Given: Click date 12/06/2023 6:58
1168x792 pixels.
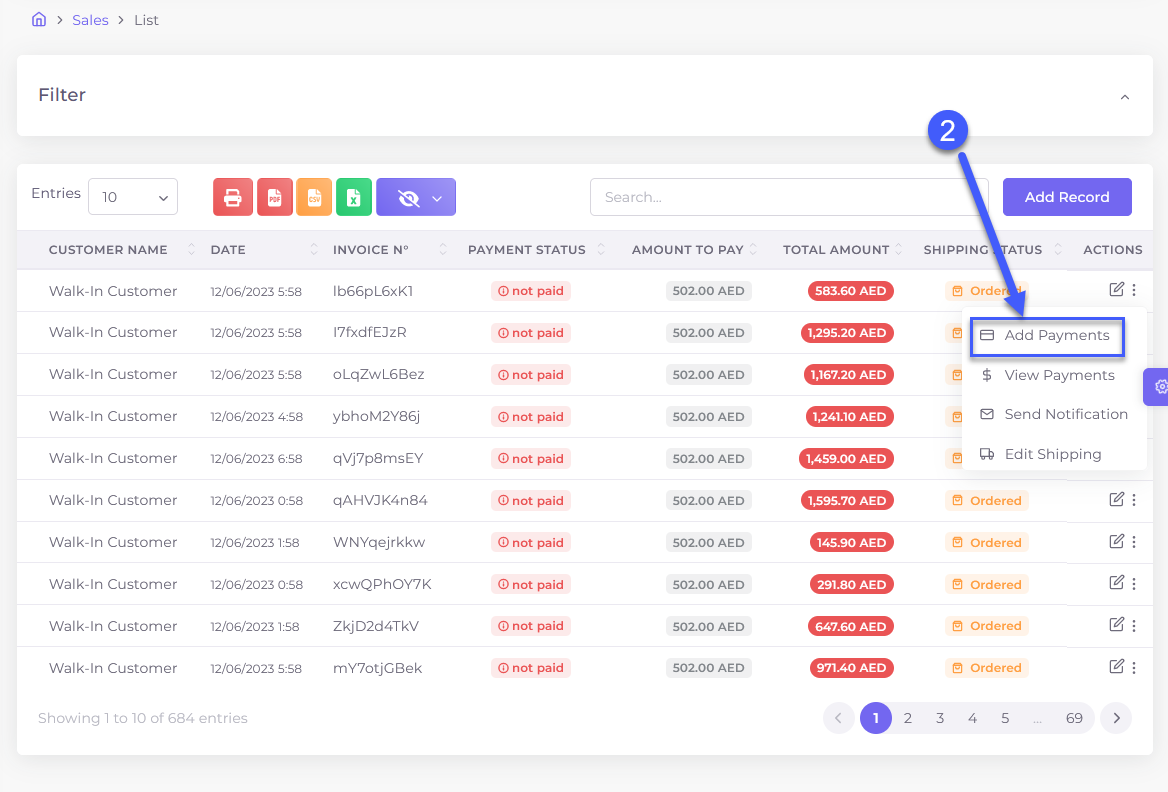Looking at the screenshot, I should [256, 458].
